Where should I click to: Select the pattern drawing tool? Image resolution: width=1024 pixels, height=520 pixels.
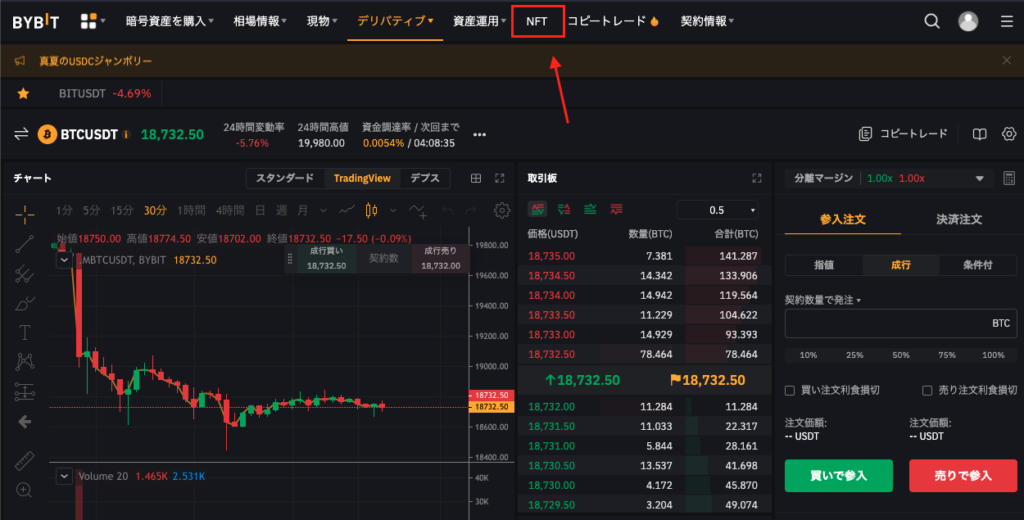pos(25,361)
